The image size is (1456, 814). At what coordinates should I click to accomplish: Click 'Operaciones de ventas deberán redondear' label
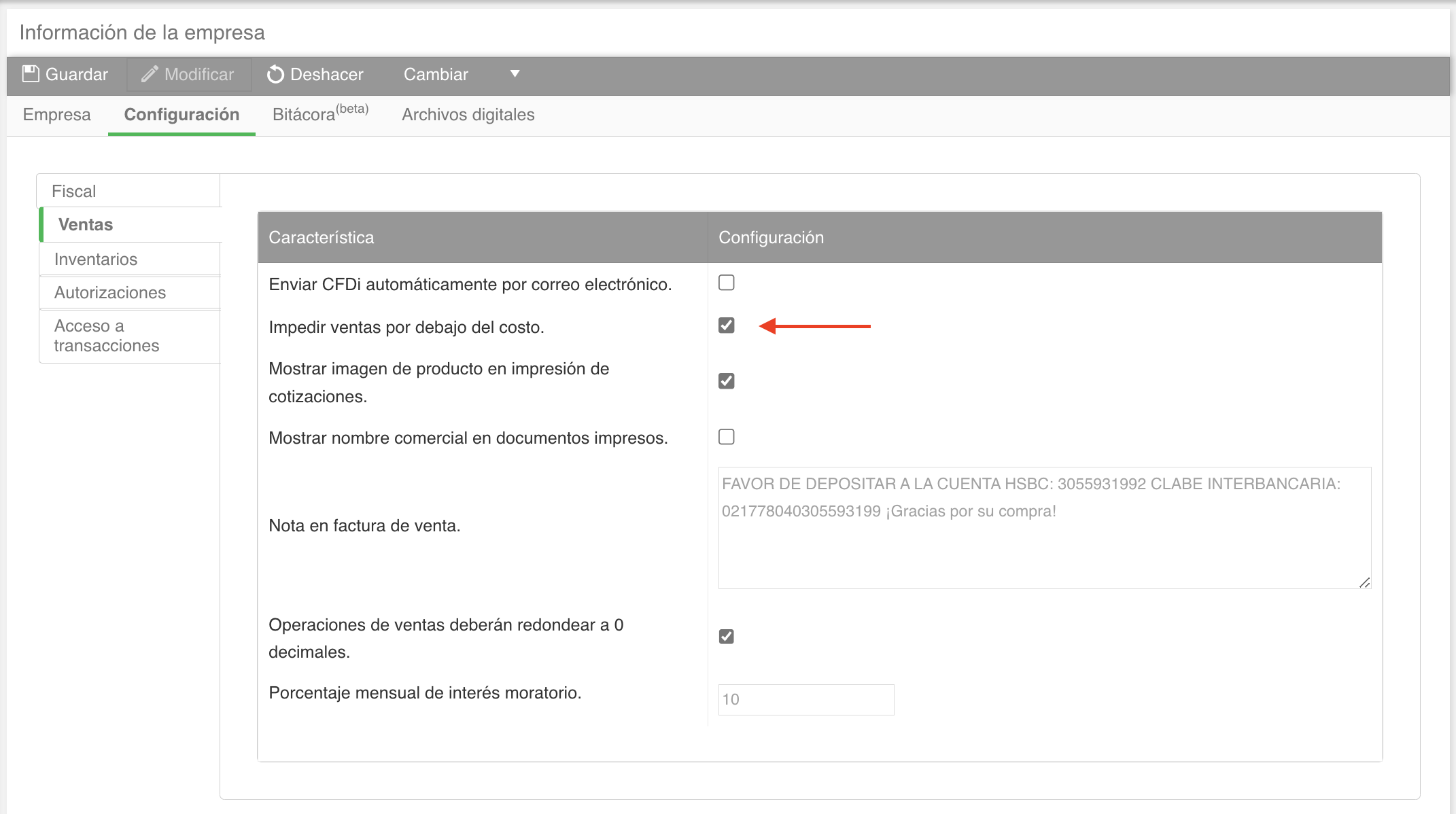pyautogui.click(x=446, y=638)
